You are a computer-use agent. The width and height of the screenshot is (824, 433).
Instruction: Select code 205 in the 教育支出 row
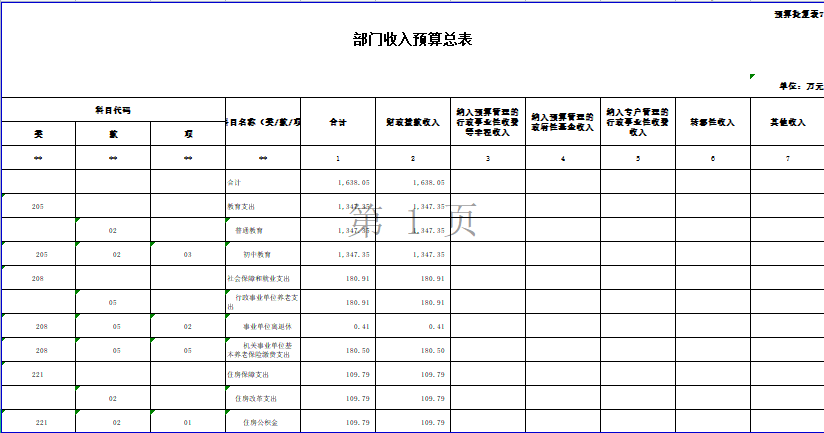click(x=38, y=207)
